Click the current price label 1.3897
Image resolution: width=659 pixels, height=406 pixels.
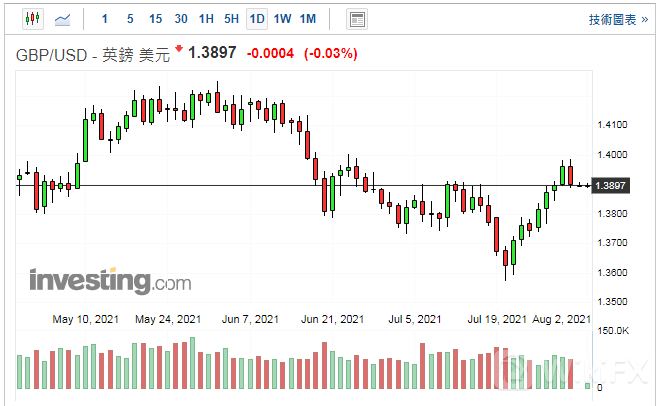point(610,186)
